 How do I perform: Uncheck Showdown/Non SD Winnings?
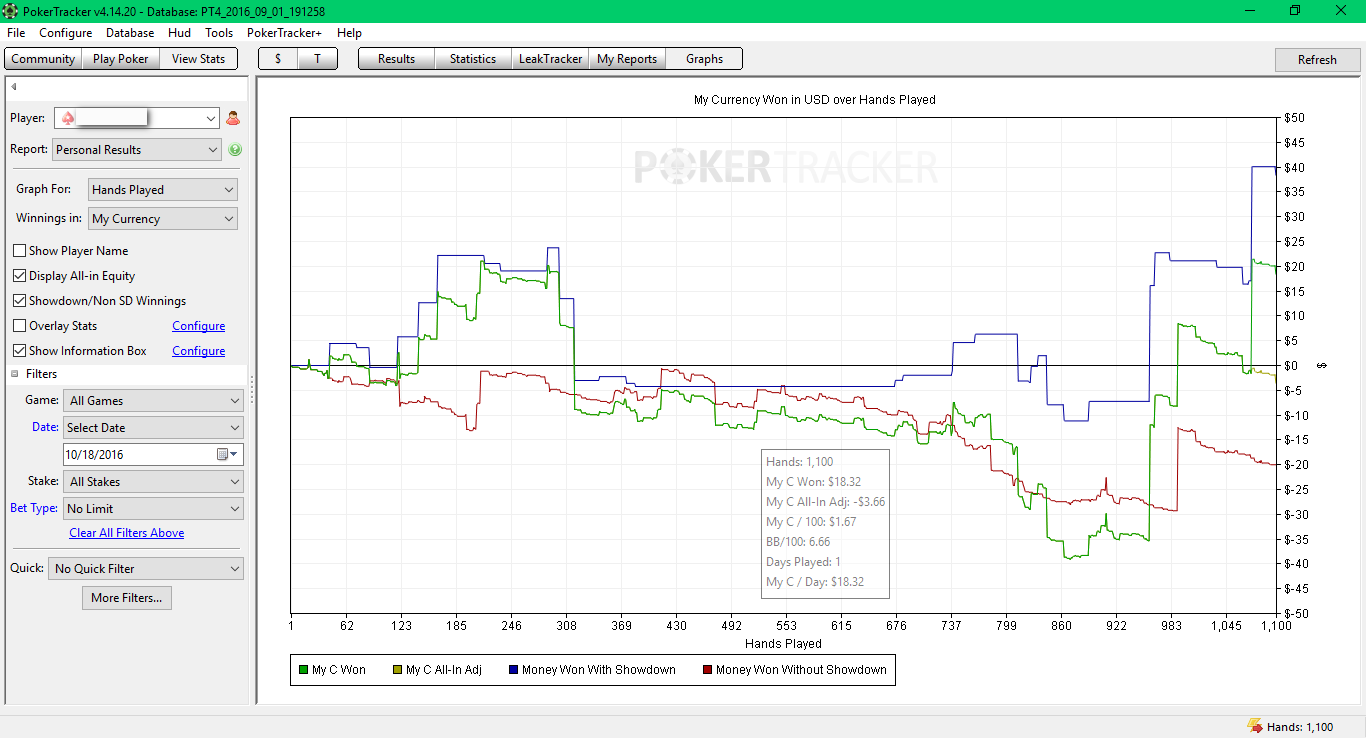click(x=19, y=301)
